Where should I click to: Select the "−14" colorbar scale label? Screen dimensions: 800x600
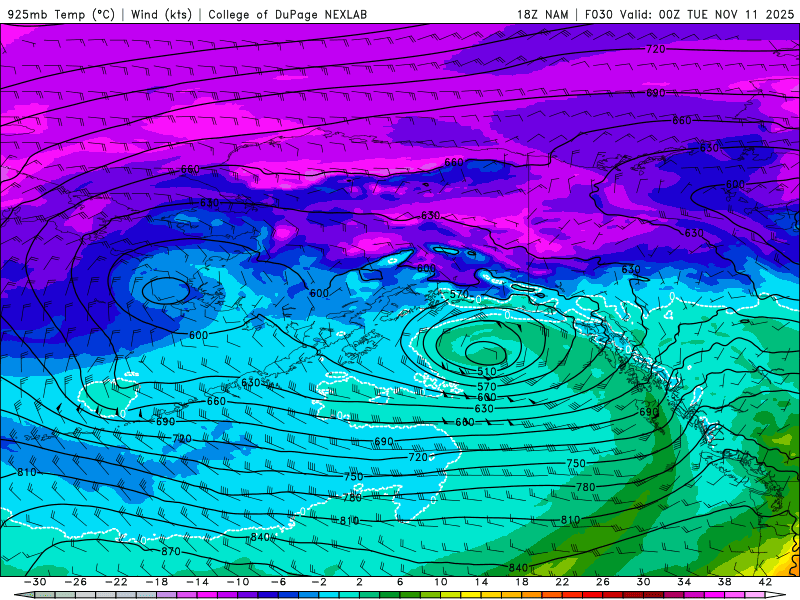(x=197, y=582)
